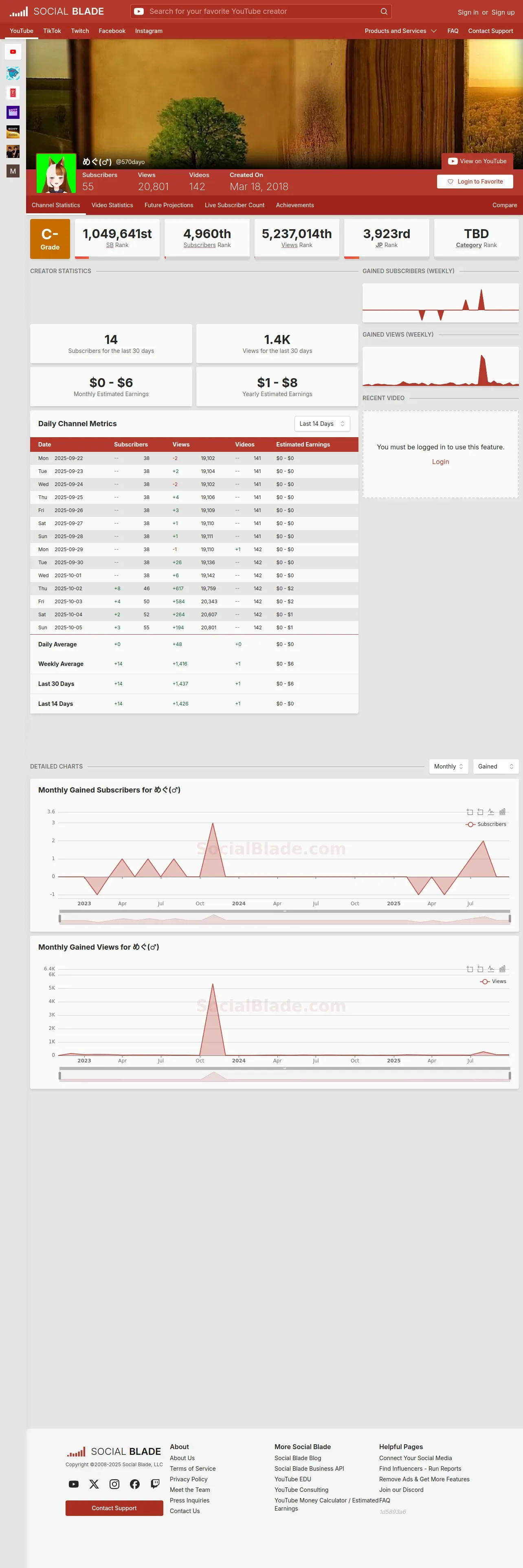Click the Privacy Policy footer link

point(189,1479)
